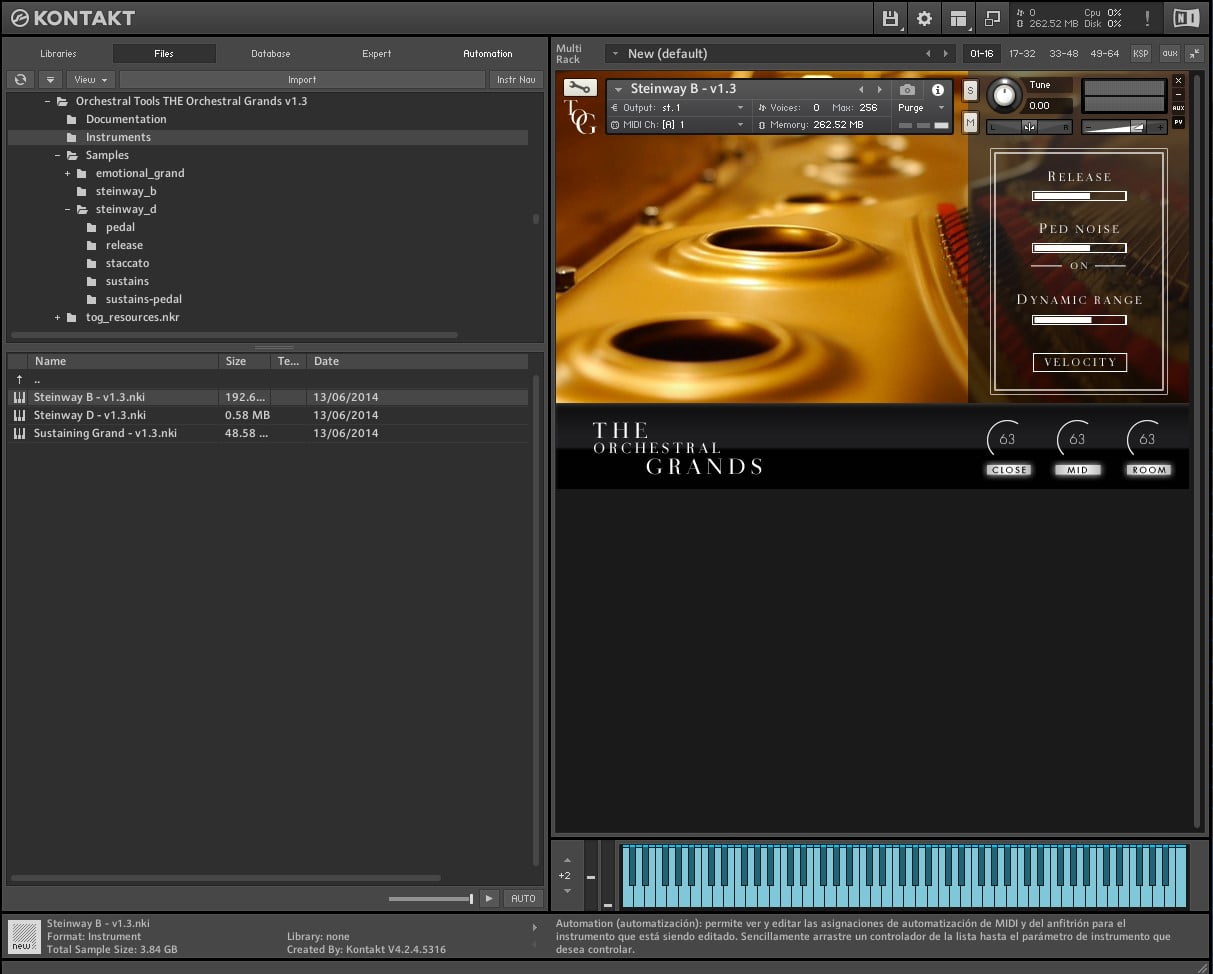Click the NI logo in top right
Screen dimensions: 1213x974
[x=1185, y=18]
